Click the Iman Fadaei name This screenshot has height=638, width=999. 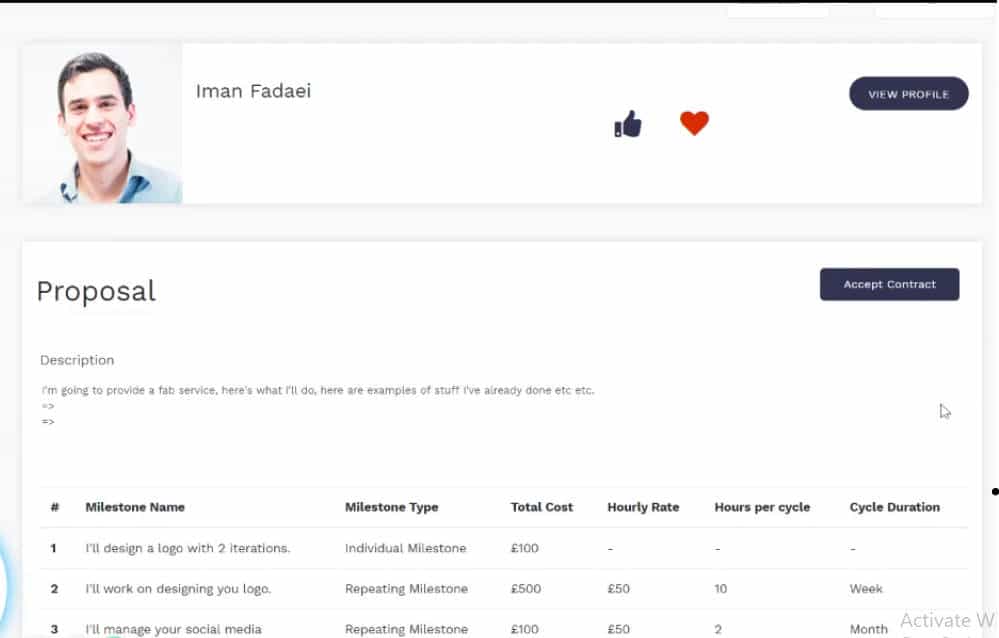tap(253, 91)
